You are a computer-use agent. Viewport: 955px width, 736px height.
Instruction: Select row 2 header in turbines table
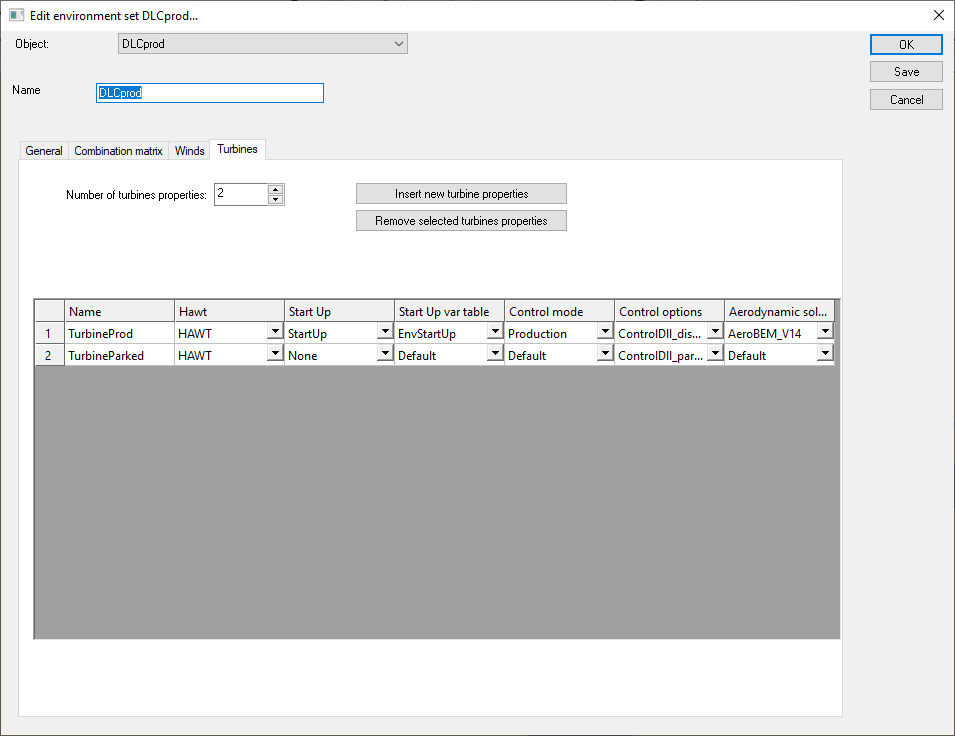(x=49, y=355)
